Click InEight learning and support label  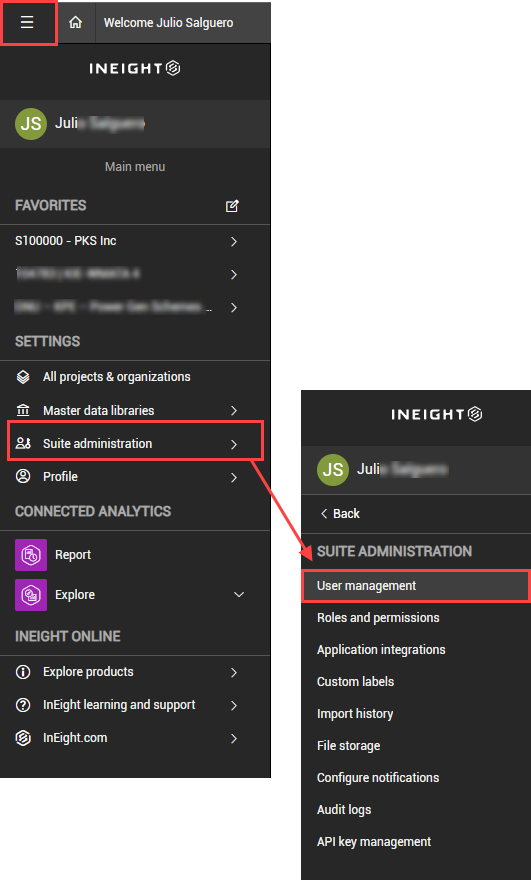pos(119,705)
